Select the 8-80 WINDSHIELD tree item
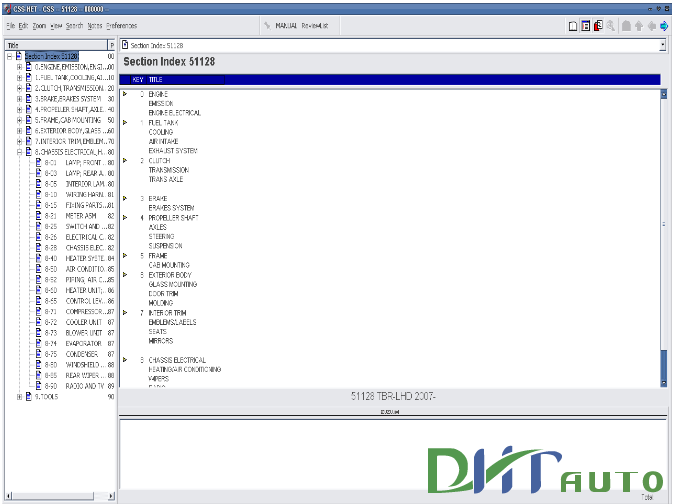Image resolution: width=674 pixels, height=504 pixels. point(75,365)
